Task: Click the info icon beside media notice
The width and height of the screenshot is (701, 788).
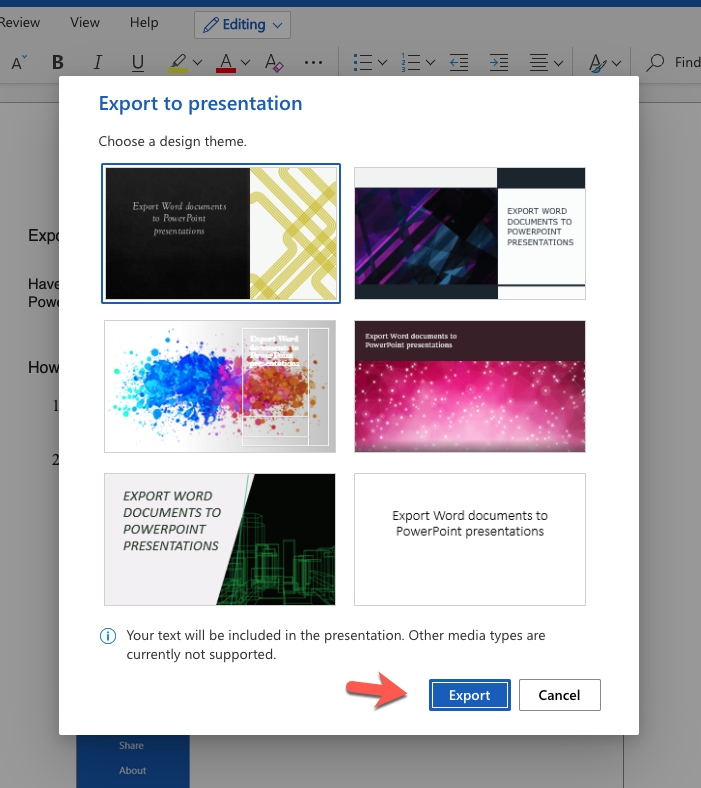Action: tap(108, 636)
